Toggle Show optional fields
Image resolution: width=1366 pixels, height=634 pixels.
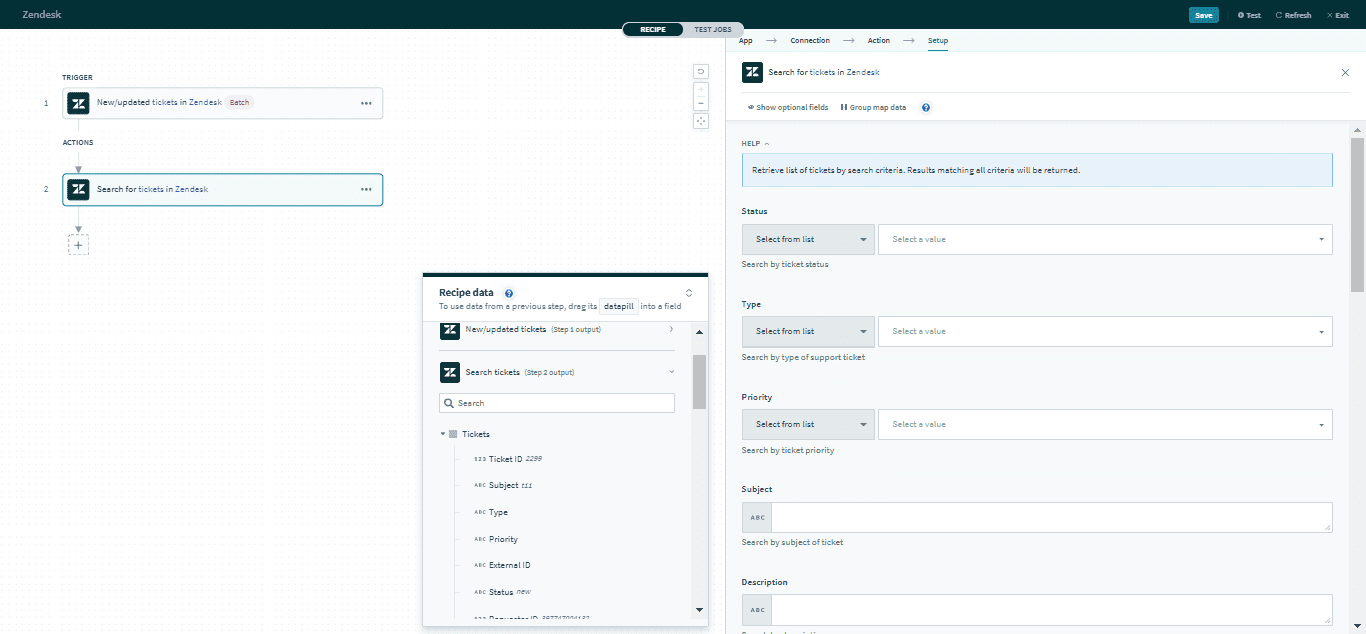pyautogui.click(x=788, y=107)
